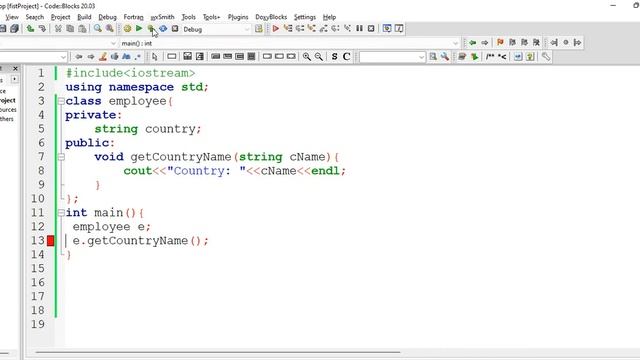Click 'string country;' on line 5
640x360 pixels.
click(148, 129)
